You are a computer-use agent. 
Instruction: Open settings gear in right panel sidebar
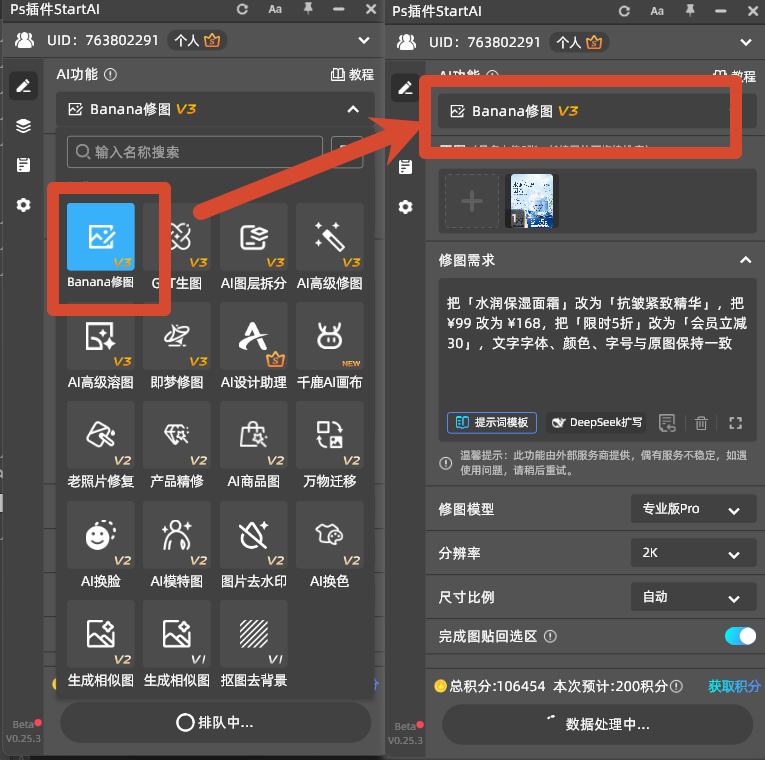[x=405, y=207]
